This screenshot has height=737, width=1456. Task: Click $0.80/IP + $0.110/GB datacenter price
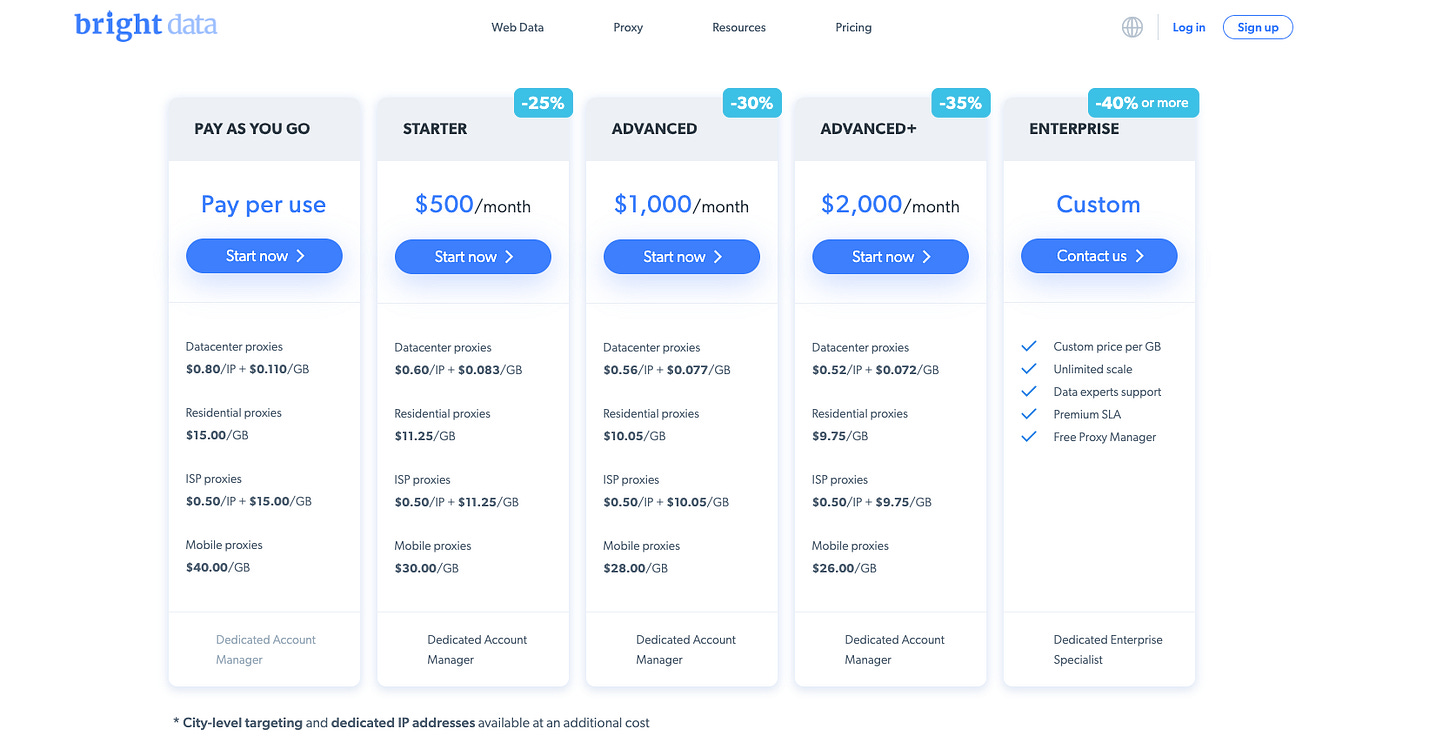[x=248, y=369]
